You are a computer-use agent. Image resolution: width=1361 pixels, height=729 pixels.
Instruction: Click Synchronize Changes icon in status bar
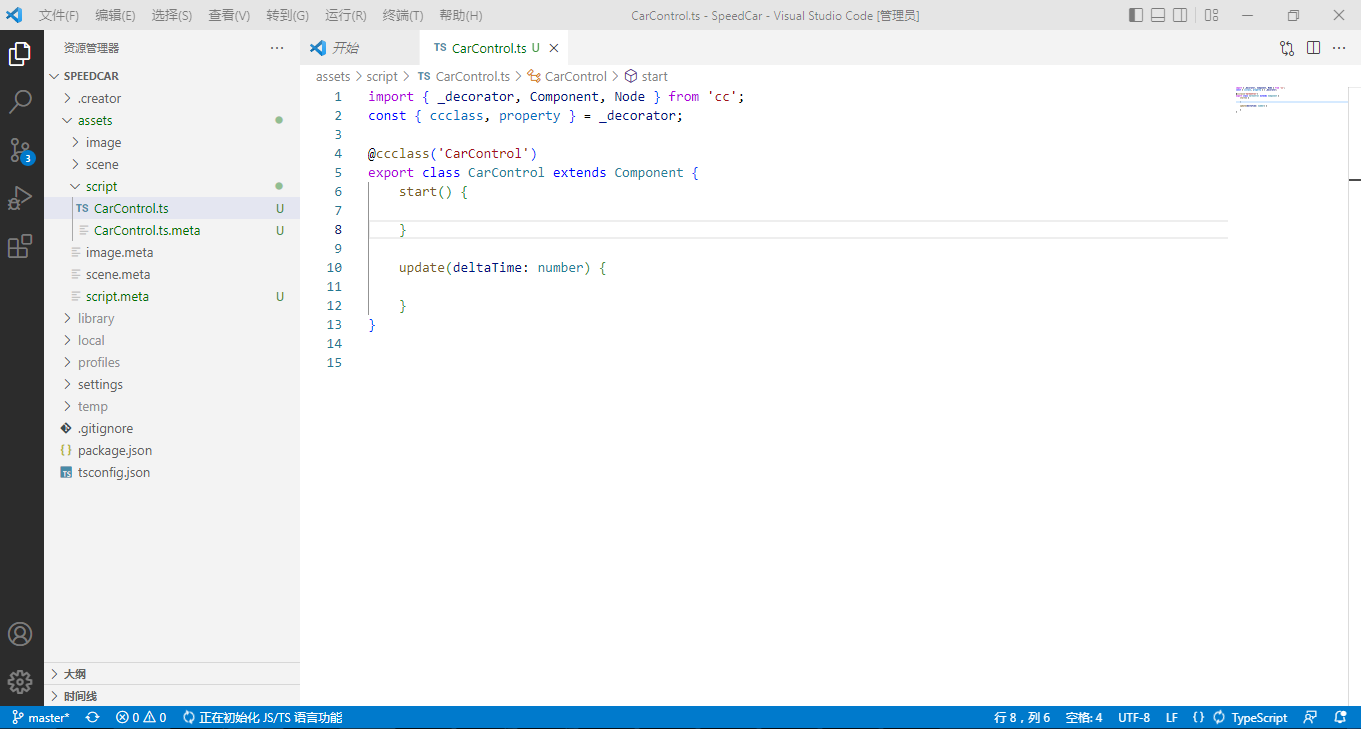(x=93, y=718)
